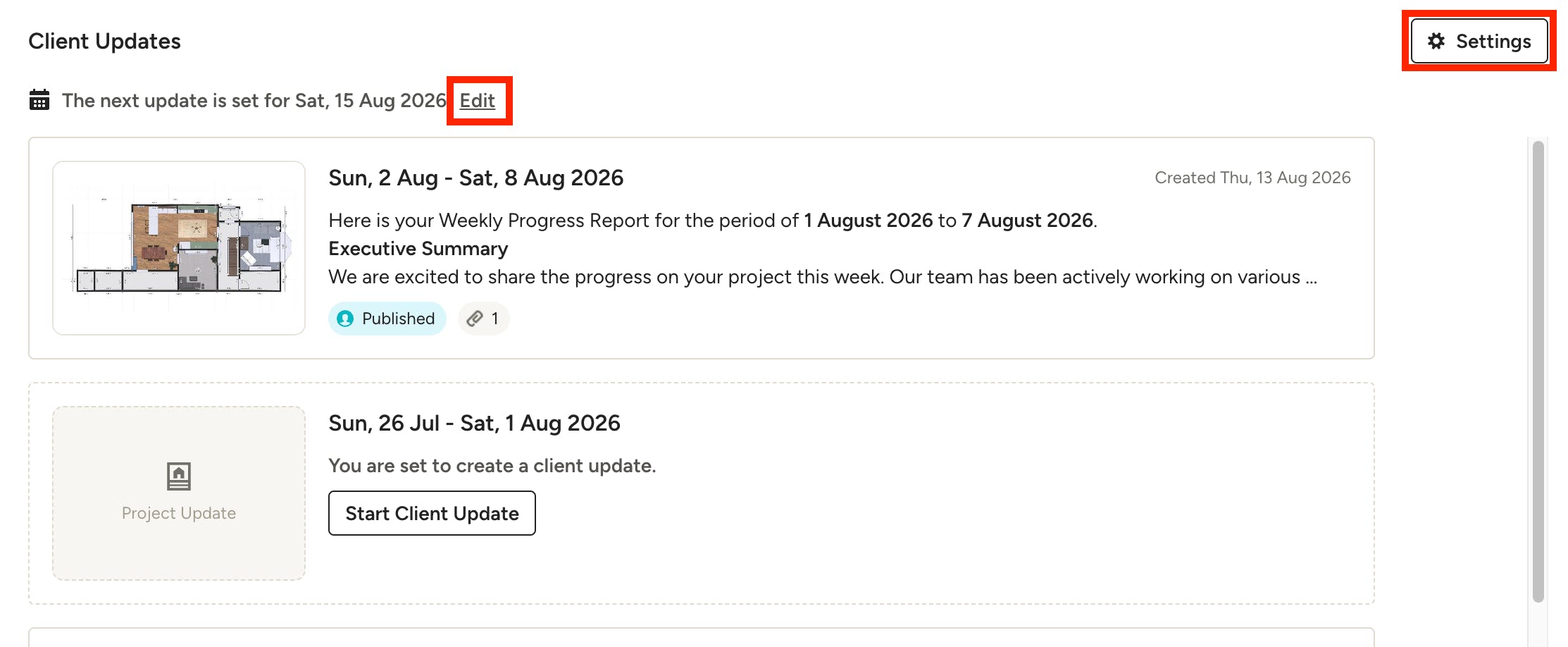
Task: Click the Executive Summary text
Action: click(x=418, y=249)
